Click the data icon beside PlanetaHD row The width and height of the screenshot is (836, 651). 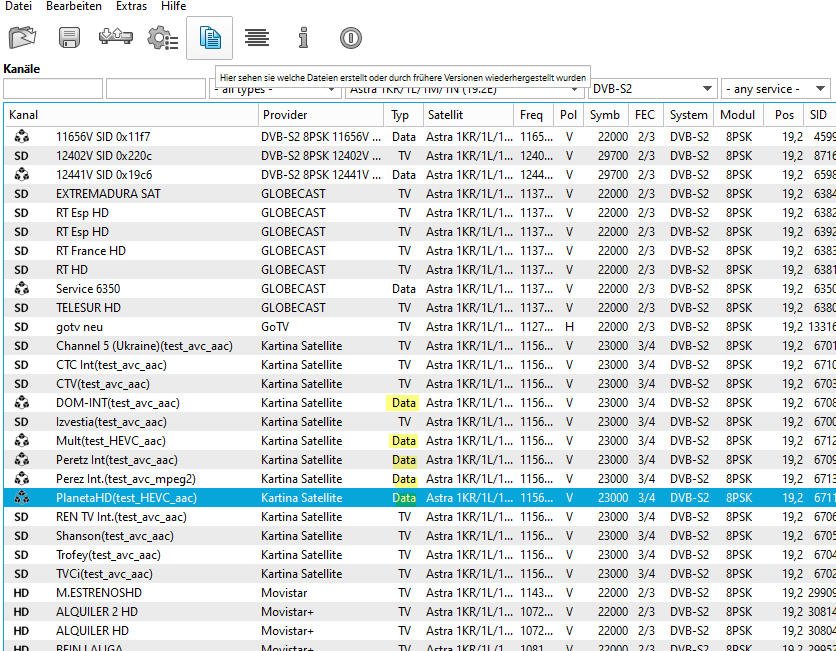(x=21, y=498)
